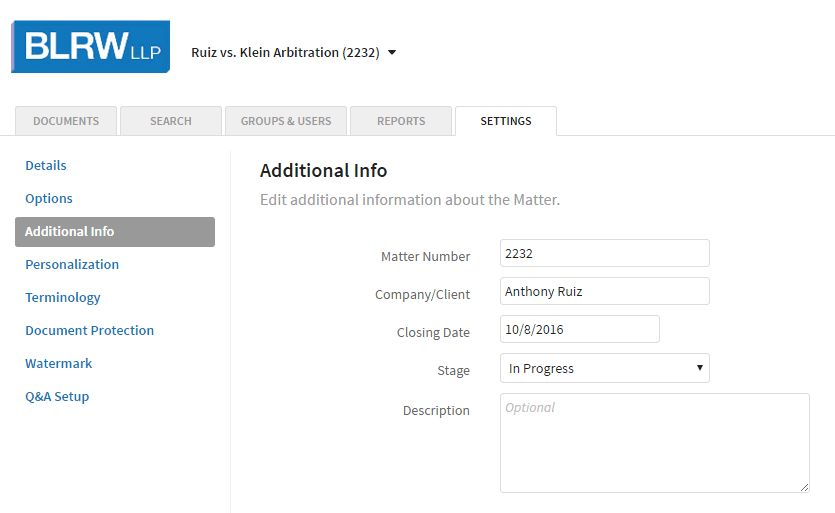Click the BLRW LLP logo
The height and width of the screenshot is (513, 835).
(x=90, y=47)
